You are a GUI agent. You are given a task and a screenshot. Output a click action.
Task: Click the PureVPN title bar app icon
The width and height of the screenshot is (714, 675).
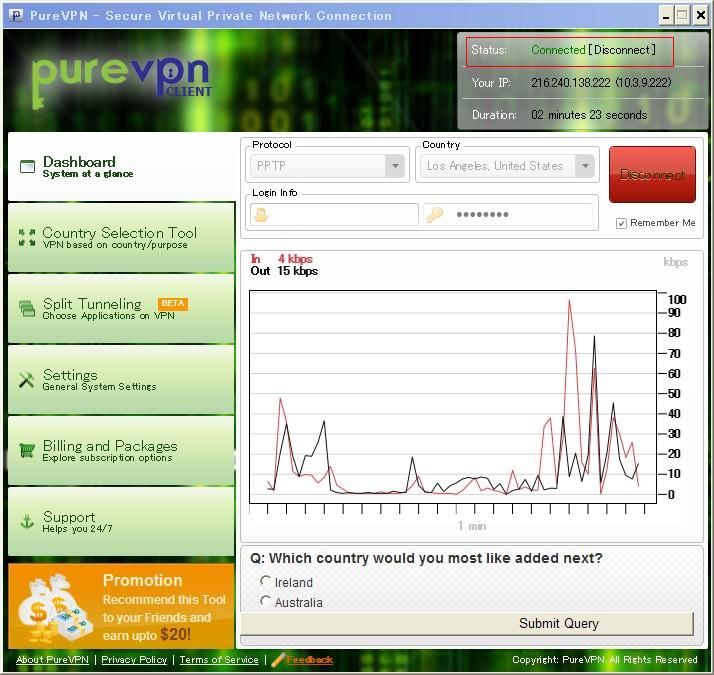(x=16, y=15)
